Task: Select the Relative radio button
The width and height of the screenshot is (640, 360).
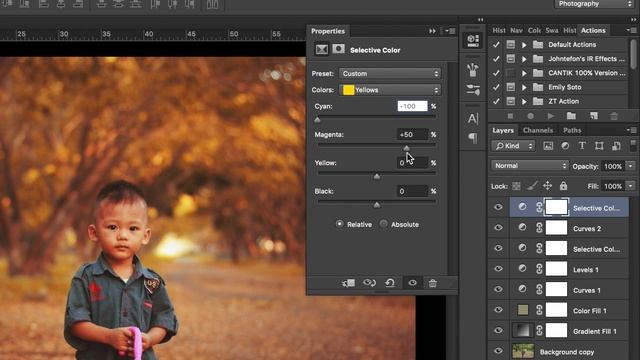Action: click(x=340, y=224)
